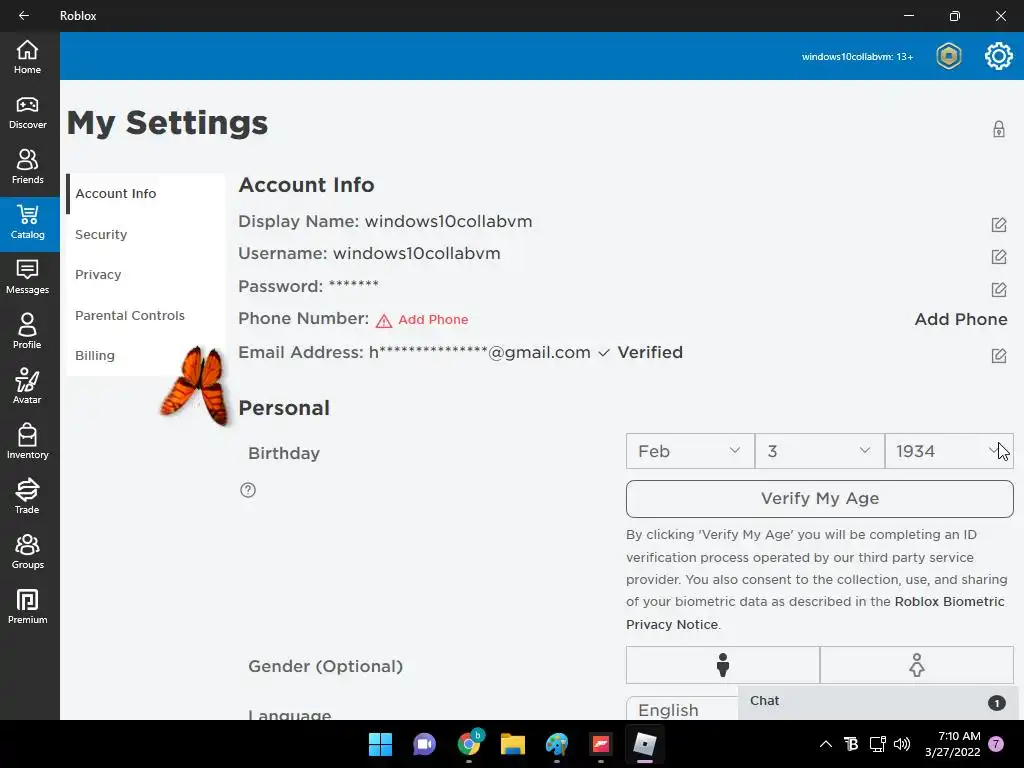Image resolution: width=1024 pixels, height=768 pixels.
Task: Open the settings gear in header
Action: pos(999,56)
